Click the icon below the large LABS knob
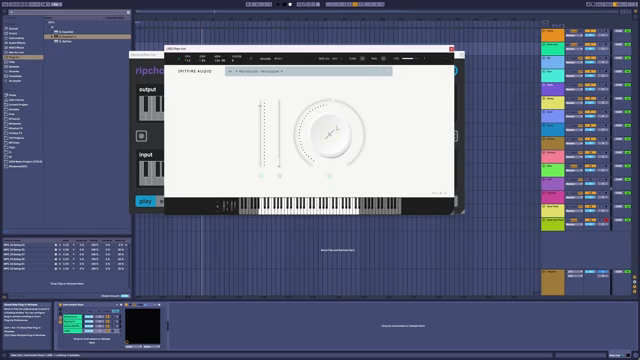 pos(329,176)
